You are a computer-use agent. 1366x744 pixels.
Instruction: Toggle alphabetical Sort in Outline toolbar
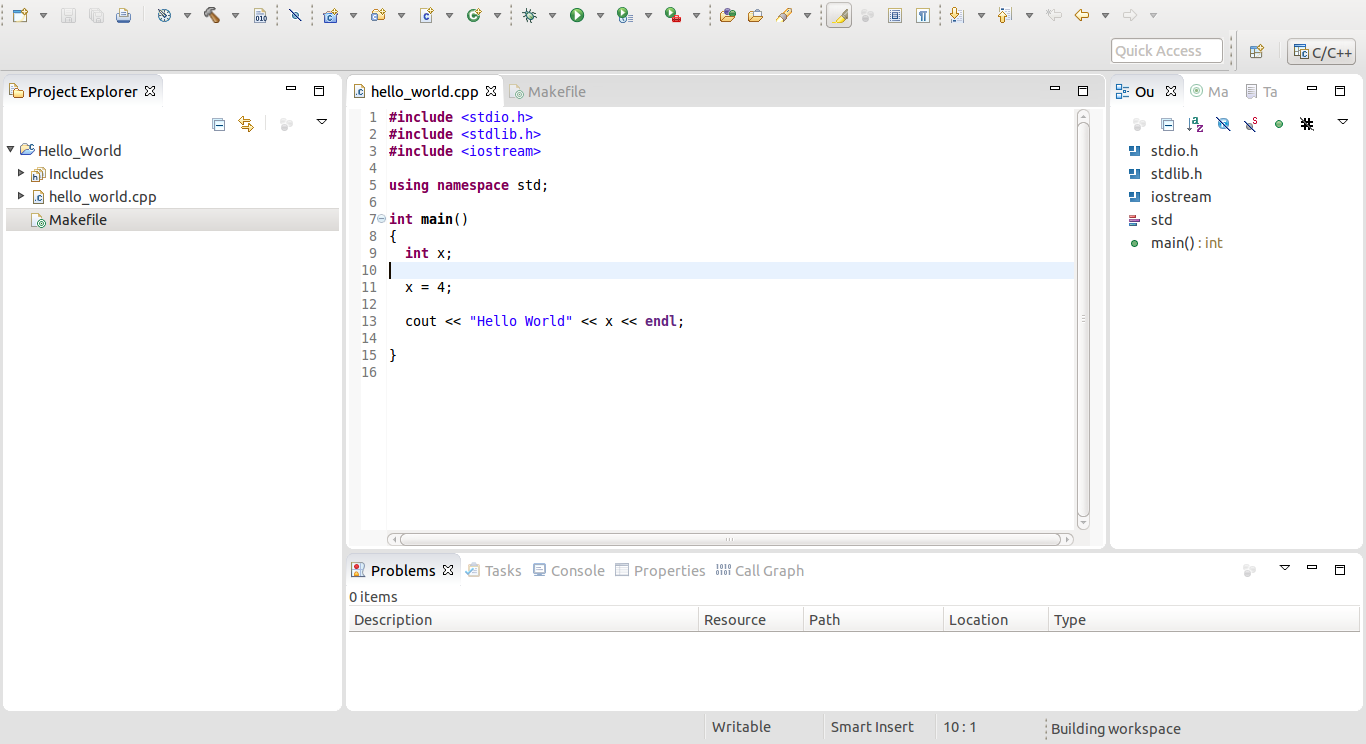tap(1195, 124)
